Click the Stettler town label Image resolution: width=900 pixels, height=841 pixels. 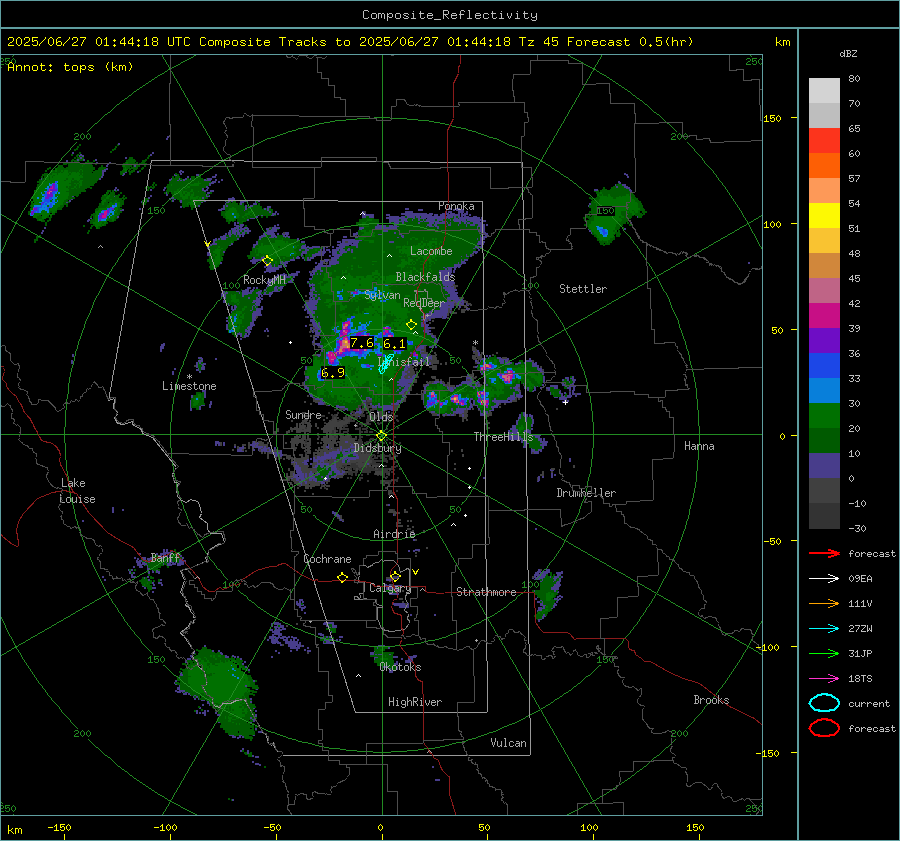click(583, 289)
